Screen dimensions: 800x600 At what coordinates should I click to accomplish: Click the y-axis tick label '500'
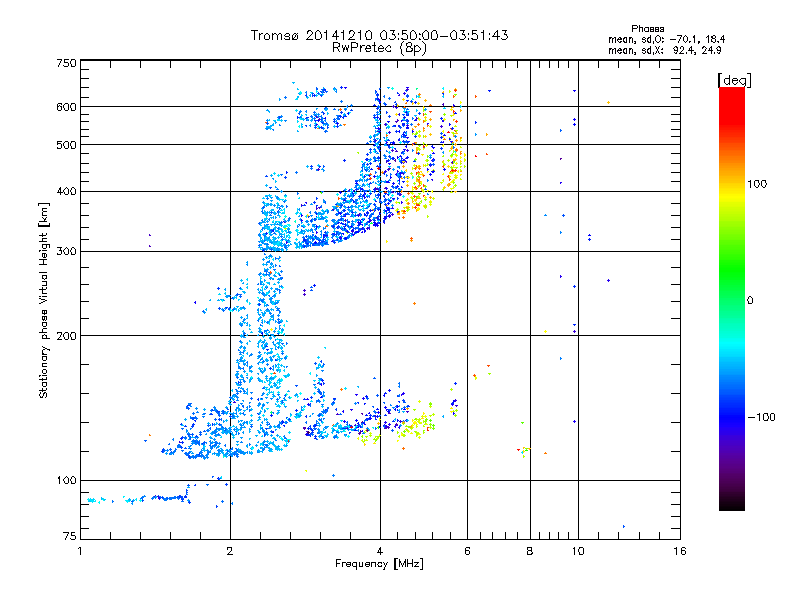[x=66, y=145]
